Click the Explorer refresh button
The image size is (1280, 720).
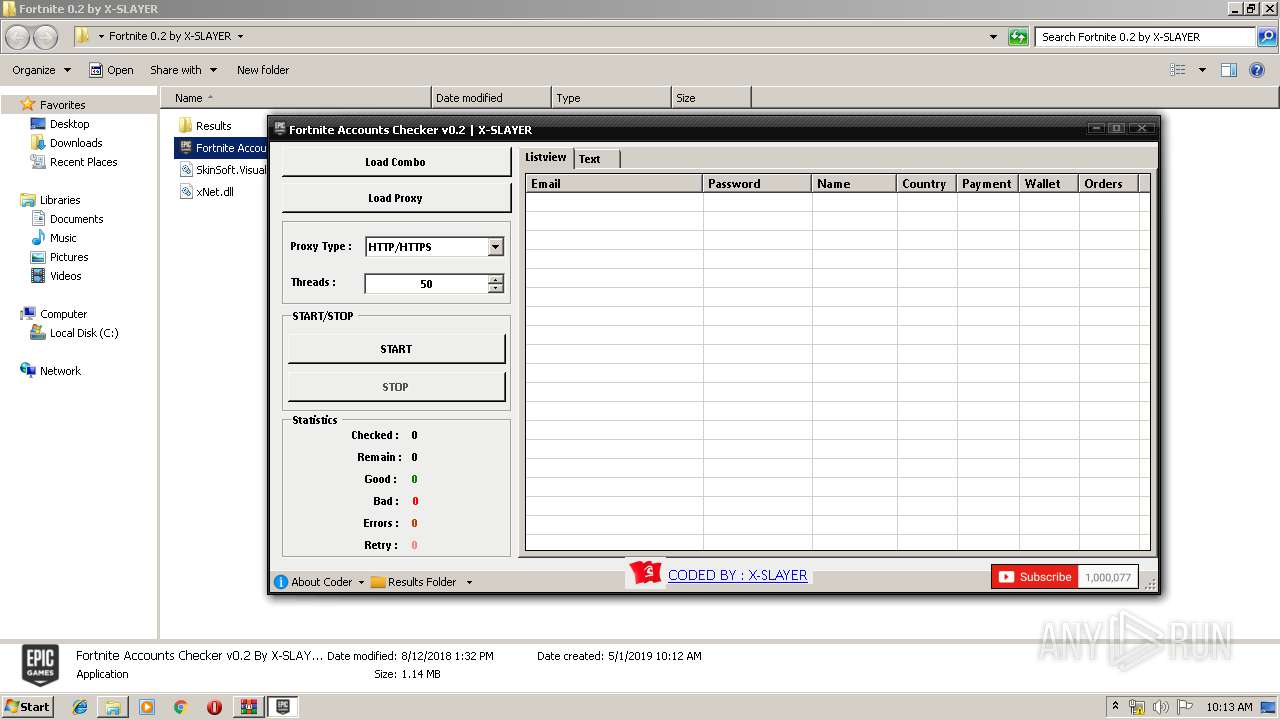click(x=1018, y=37)
